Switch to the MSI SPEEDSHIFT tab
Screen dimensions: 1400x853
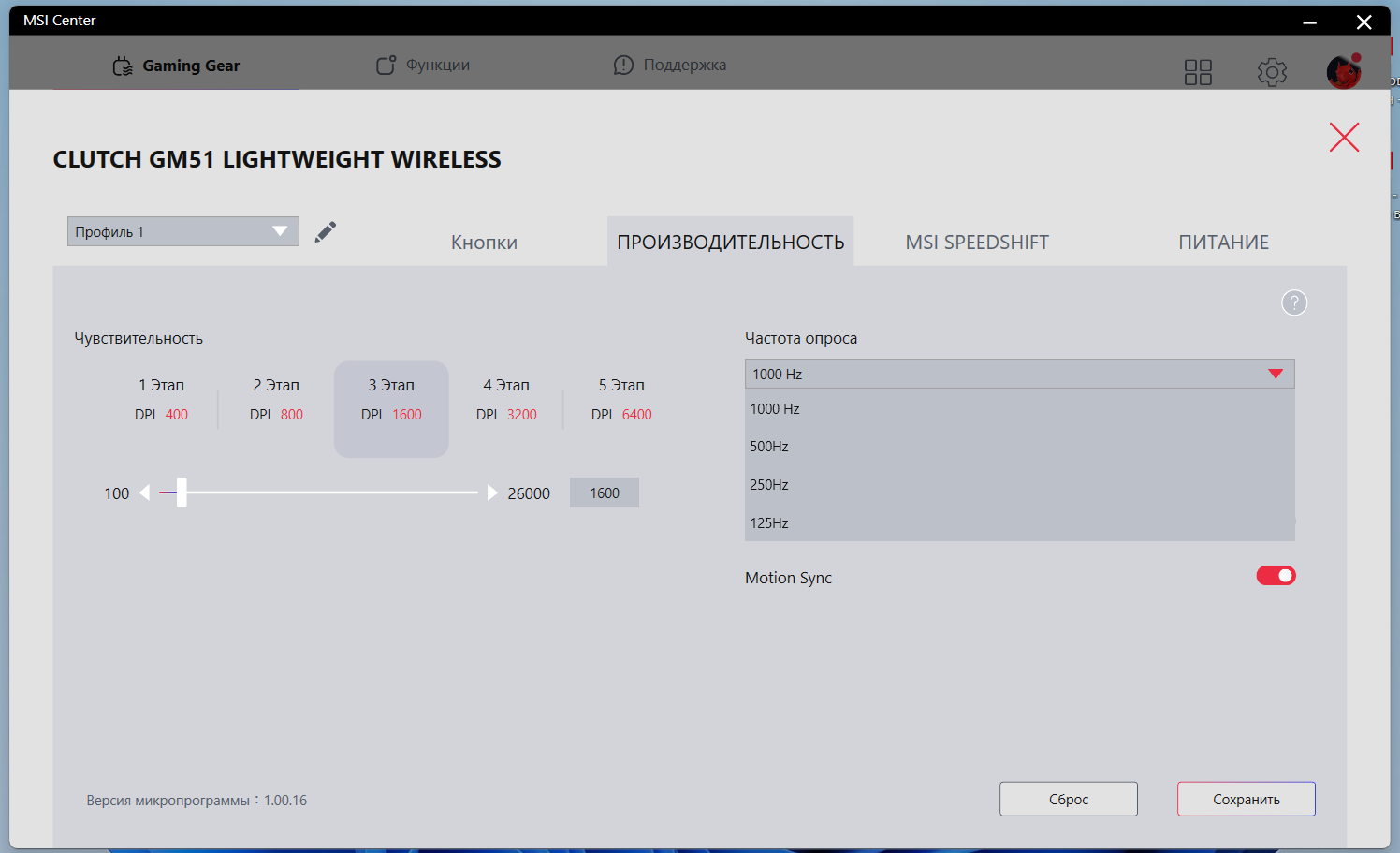(x=977, y=243)
